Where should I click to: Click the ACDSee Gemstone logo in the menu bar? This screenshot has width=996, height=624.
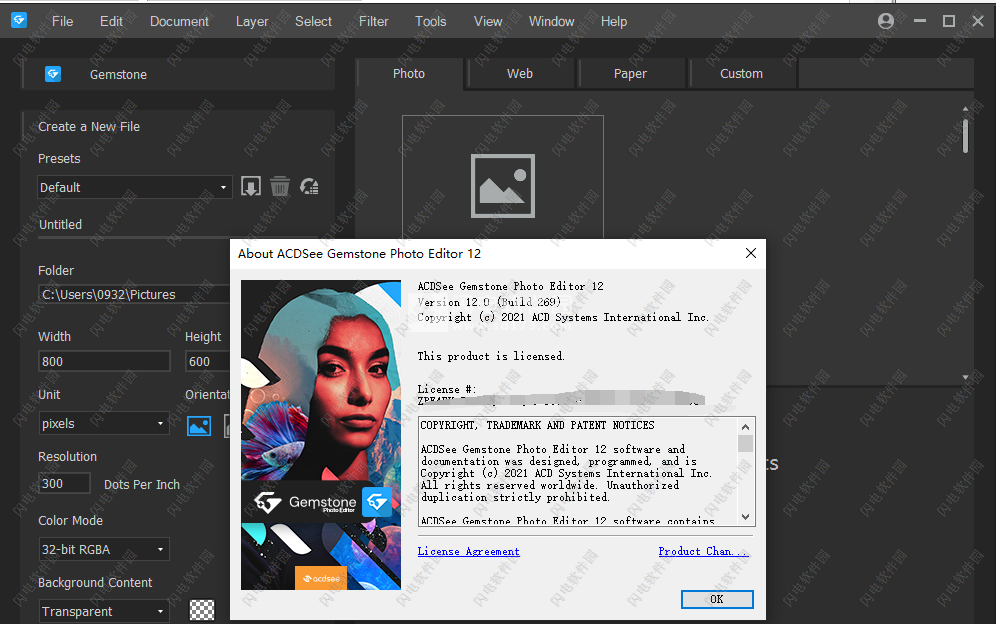[19, 20]
